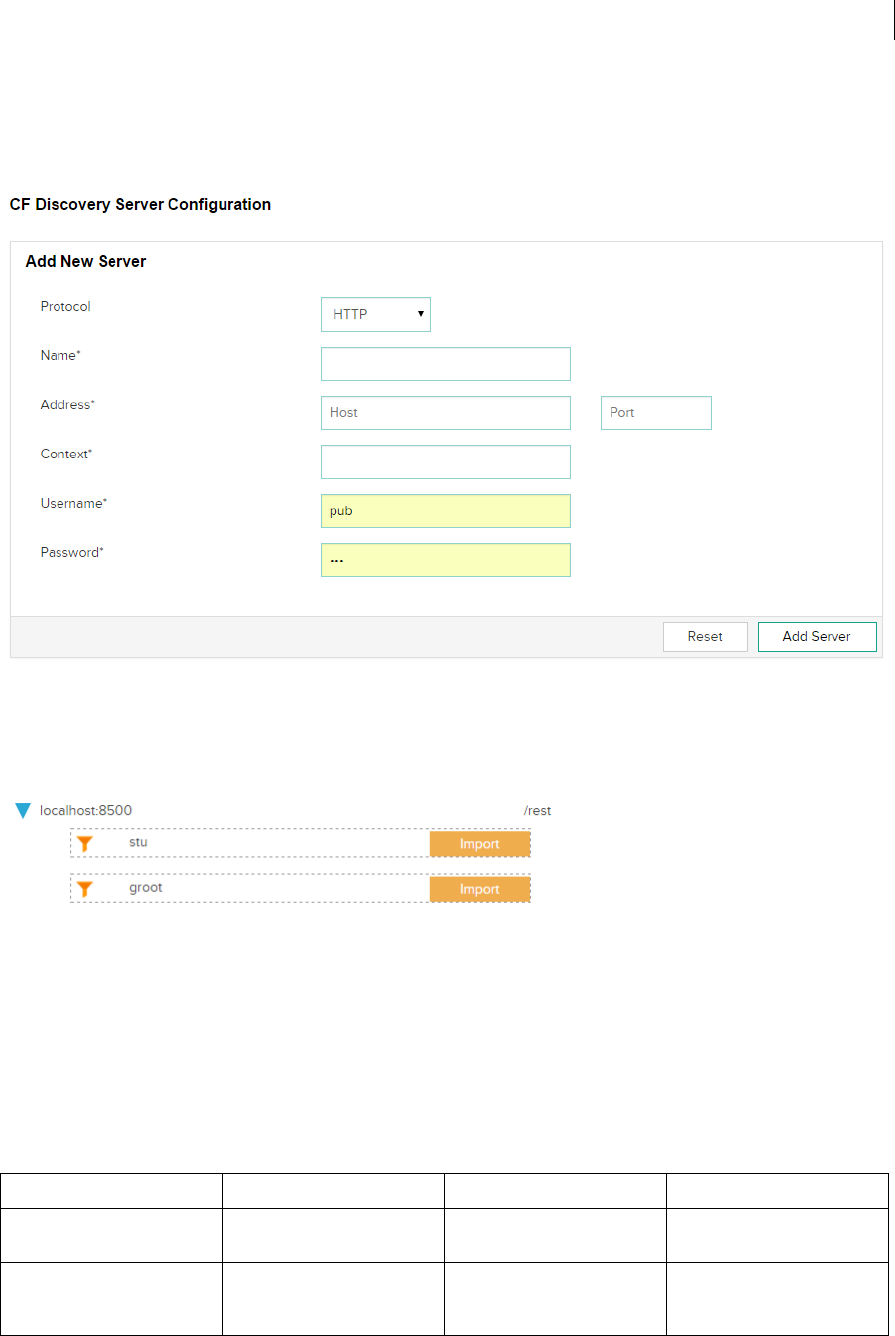Click the CF Discovery Server Configuration title
This screenshot has width=895, height=1336.
coord(140,205)
